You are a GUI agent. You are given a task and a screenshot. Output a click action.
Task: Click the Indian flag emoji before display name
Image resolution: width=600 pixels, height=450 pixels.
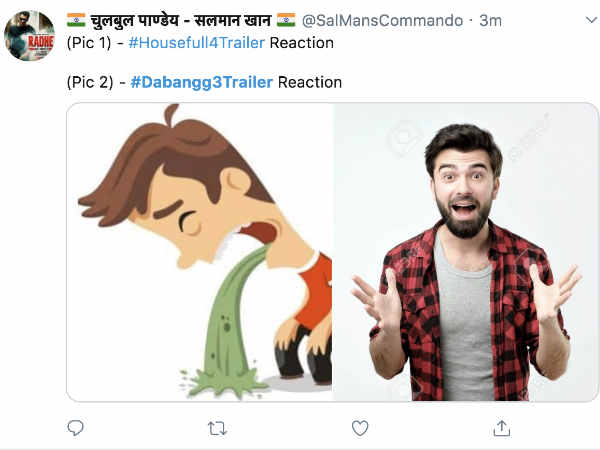coord(76,20)
